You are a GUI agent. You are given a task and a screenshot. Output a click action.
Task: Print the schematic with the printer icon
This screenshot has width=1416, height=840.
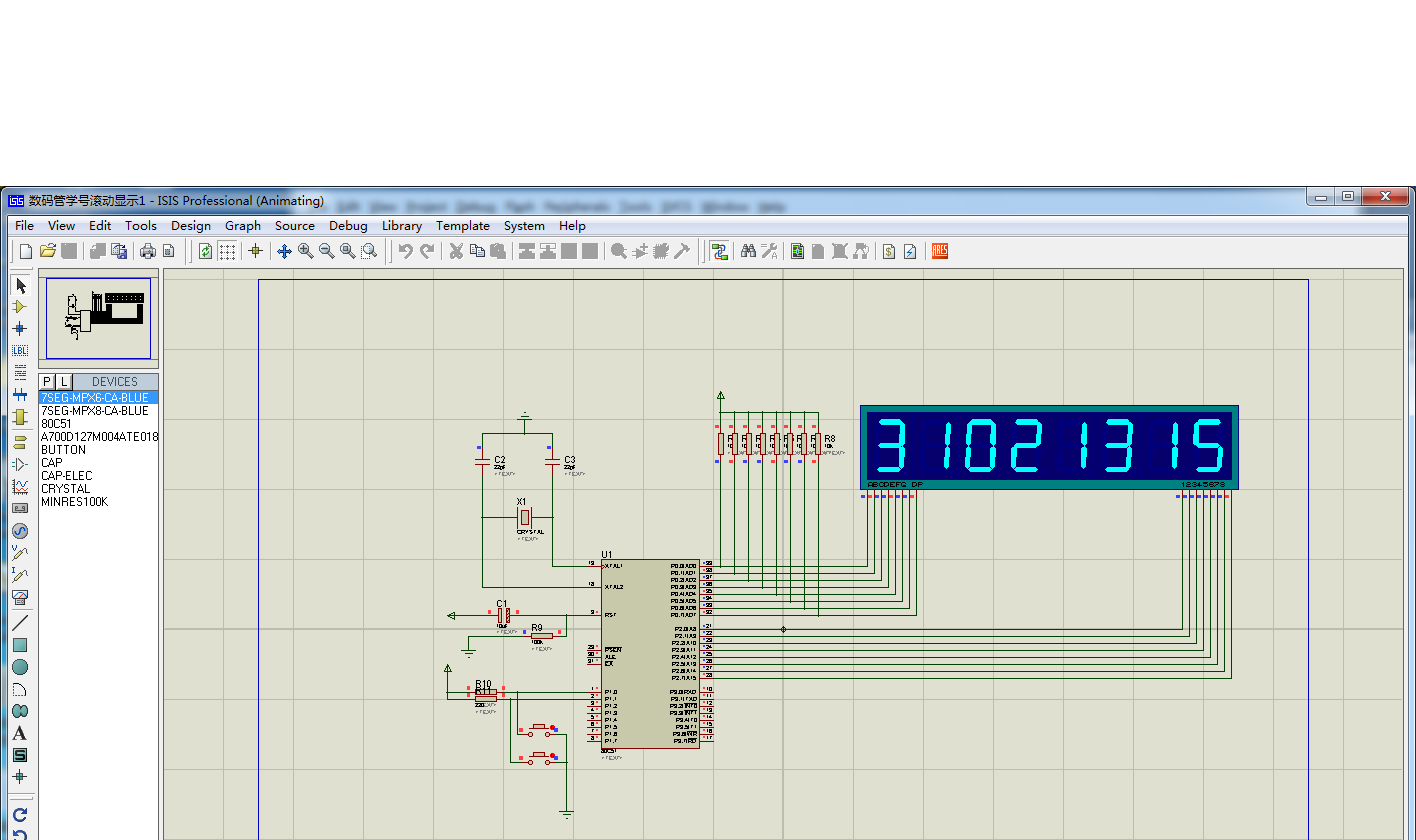148,251
